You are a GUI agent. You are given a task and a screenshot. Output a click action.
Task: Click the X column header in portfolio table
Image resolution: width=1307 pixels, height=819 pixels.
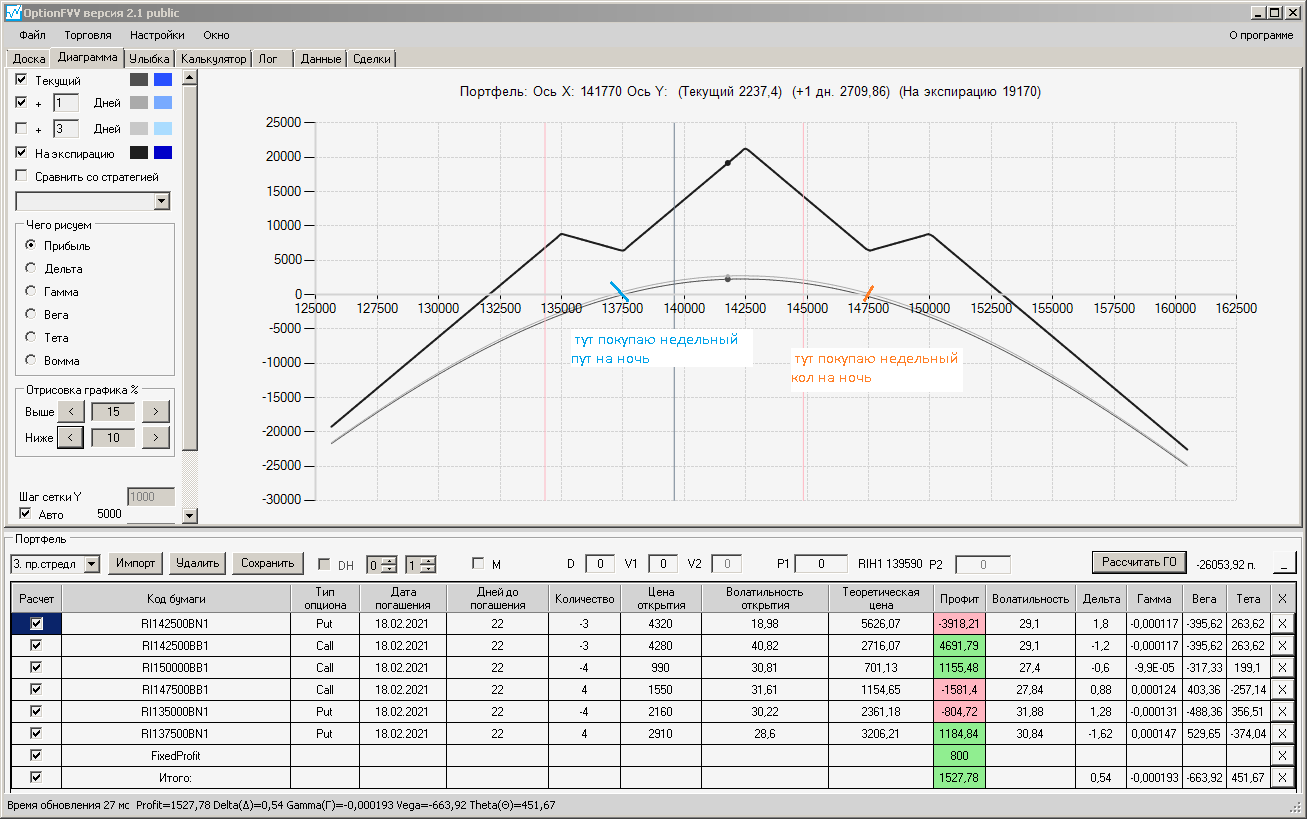point(1282,598)
